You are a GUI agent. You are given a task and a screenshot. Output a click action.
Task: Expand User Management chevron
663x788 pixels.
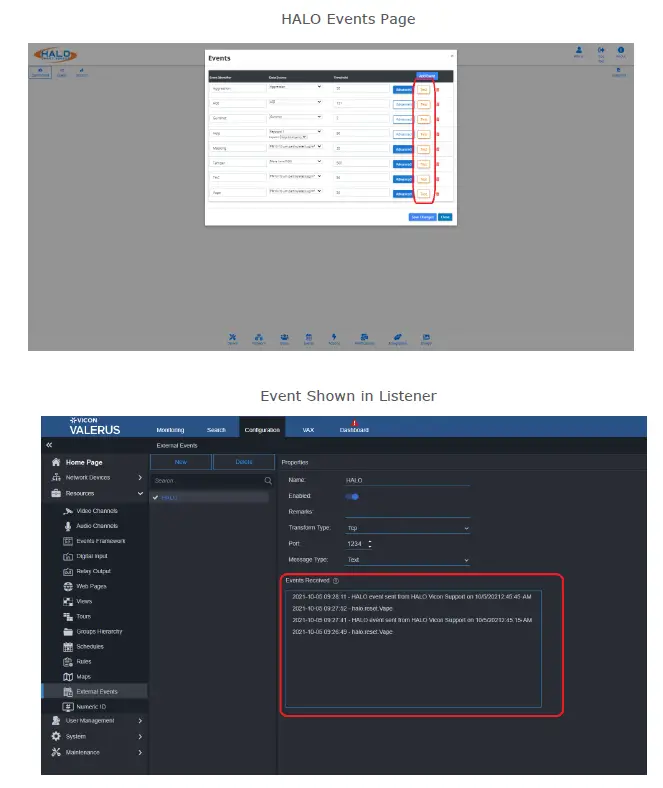(140, 721)
